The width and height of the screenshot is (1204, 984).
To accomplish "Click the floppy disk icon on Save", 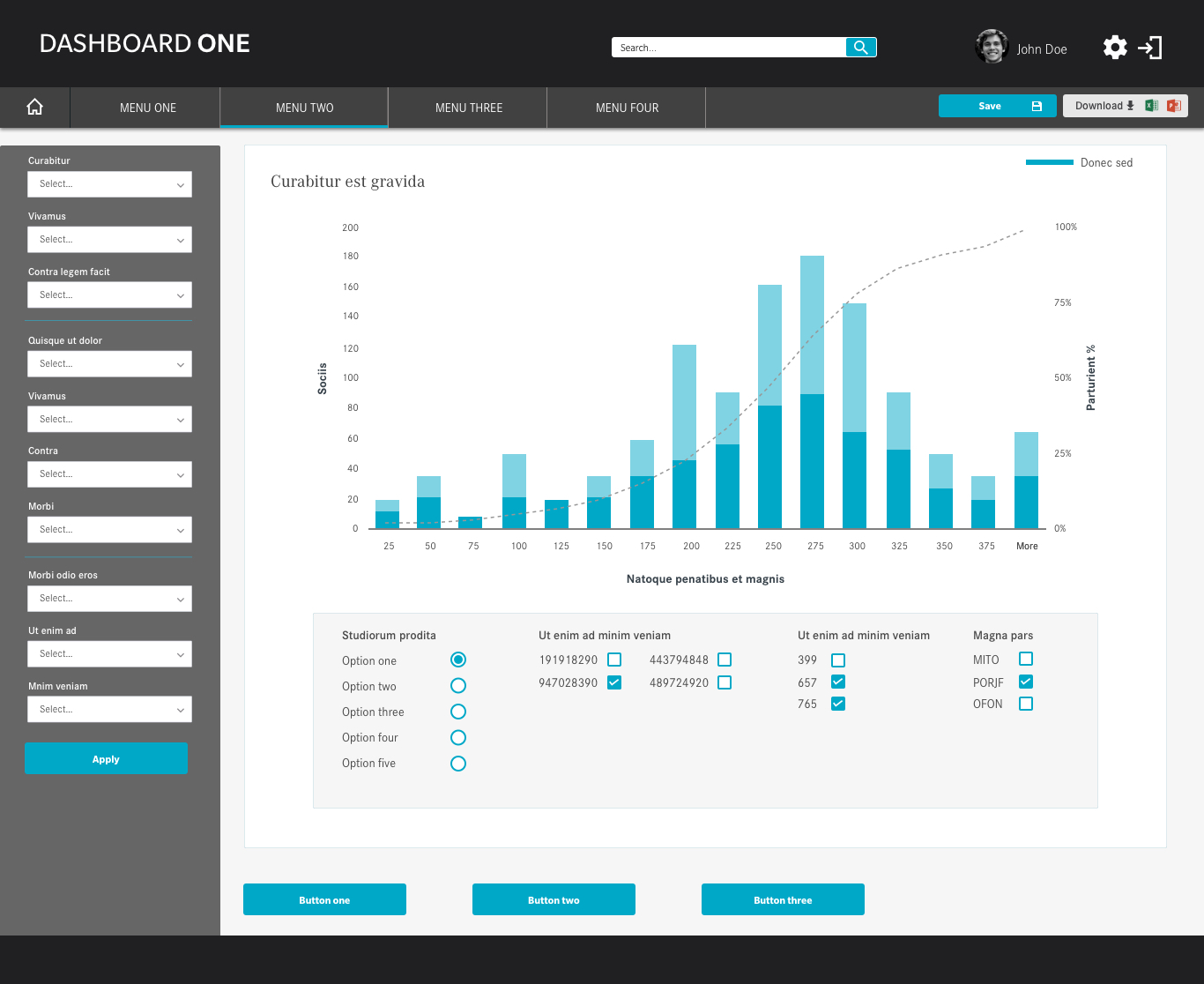I will [x=1037, y=106].
